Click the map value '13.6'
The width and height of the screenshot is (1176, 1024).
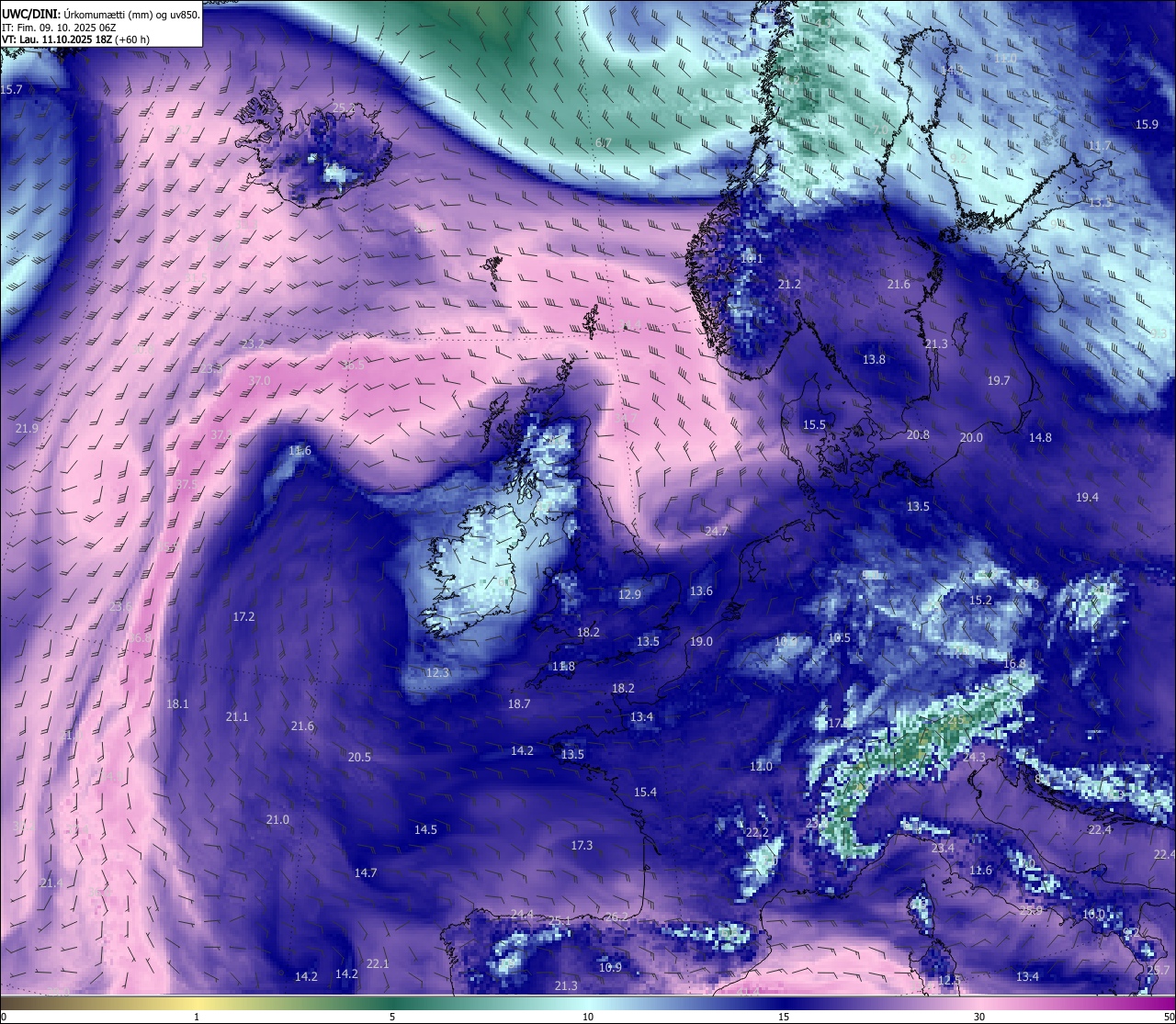pos(701,591)
